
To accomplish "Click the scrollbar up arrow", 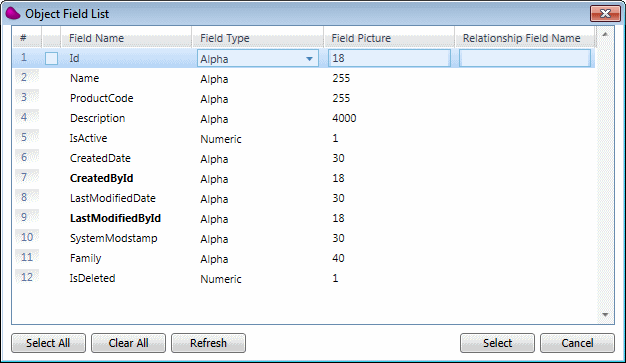I will click(x=605, y=35).
